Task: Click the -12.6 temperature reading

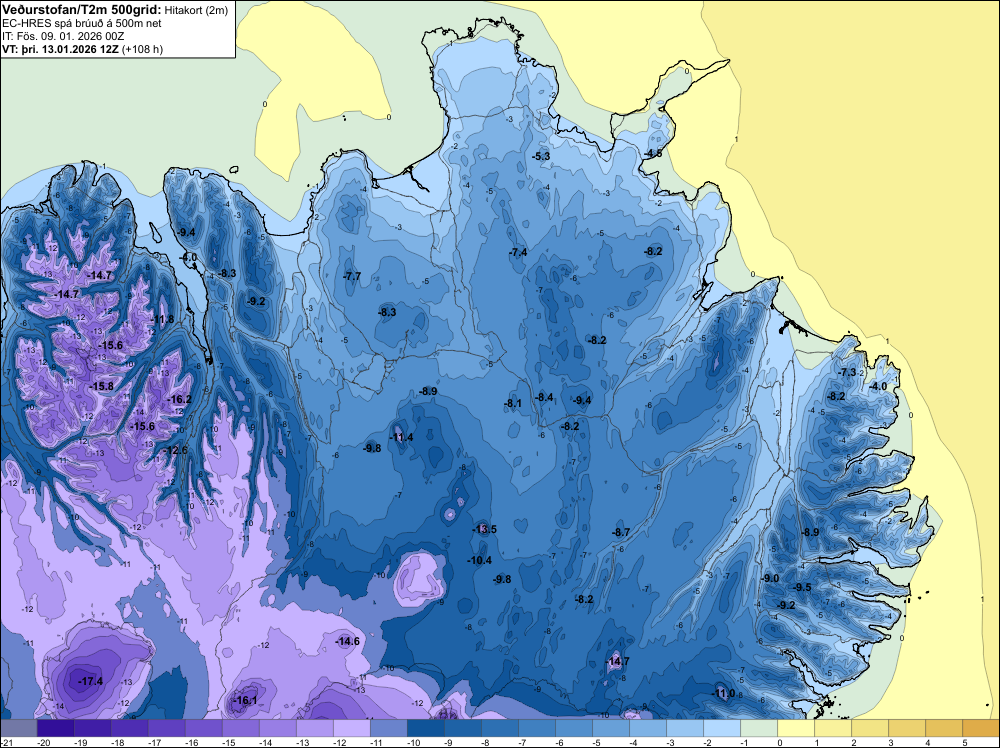Action: coord(175,450)
